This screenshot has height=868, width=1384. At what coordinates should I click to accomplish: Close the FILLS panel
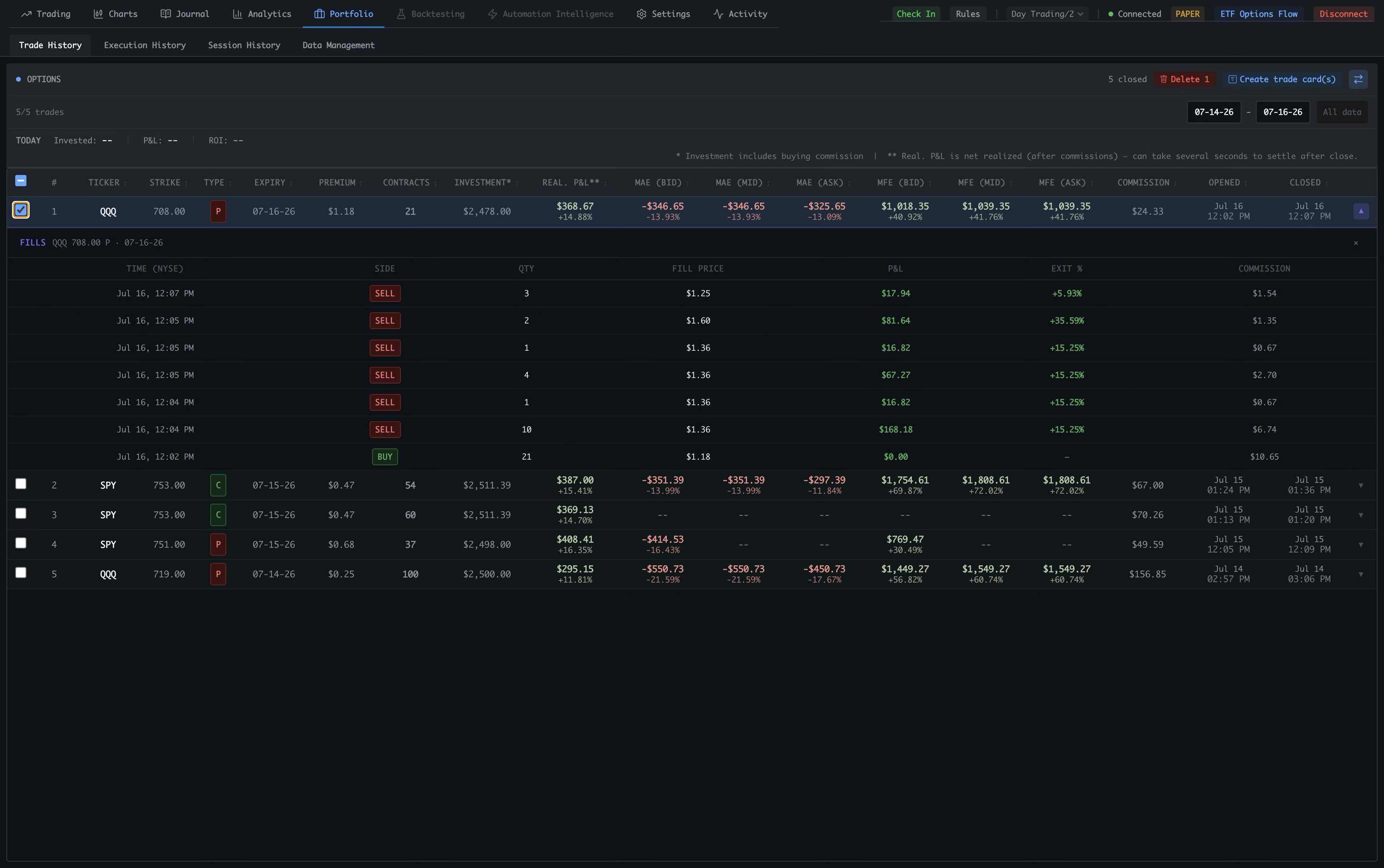(1356, 243)
